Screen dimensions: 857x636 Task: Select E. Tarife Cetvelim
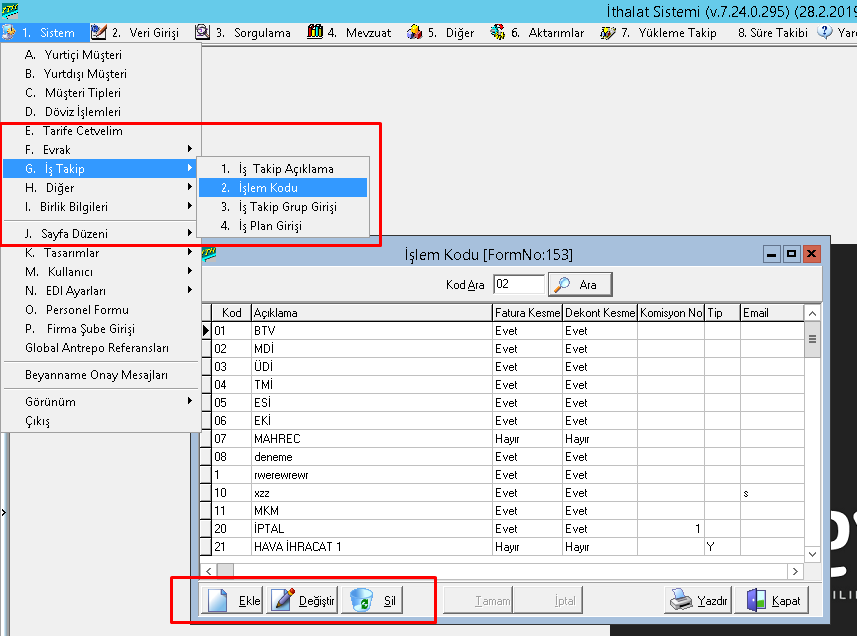click(102, 131)
